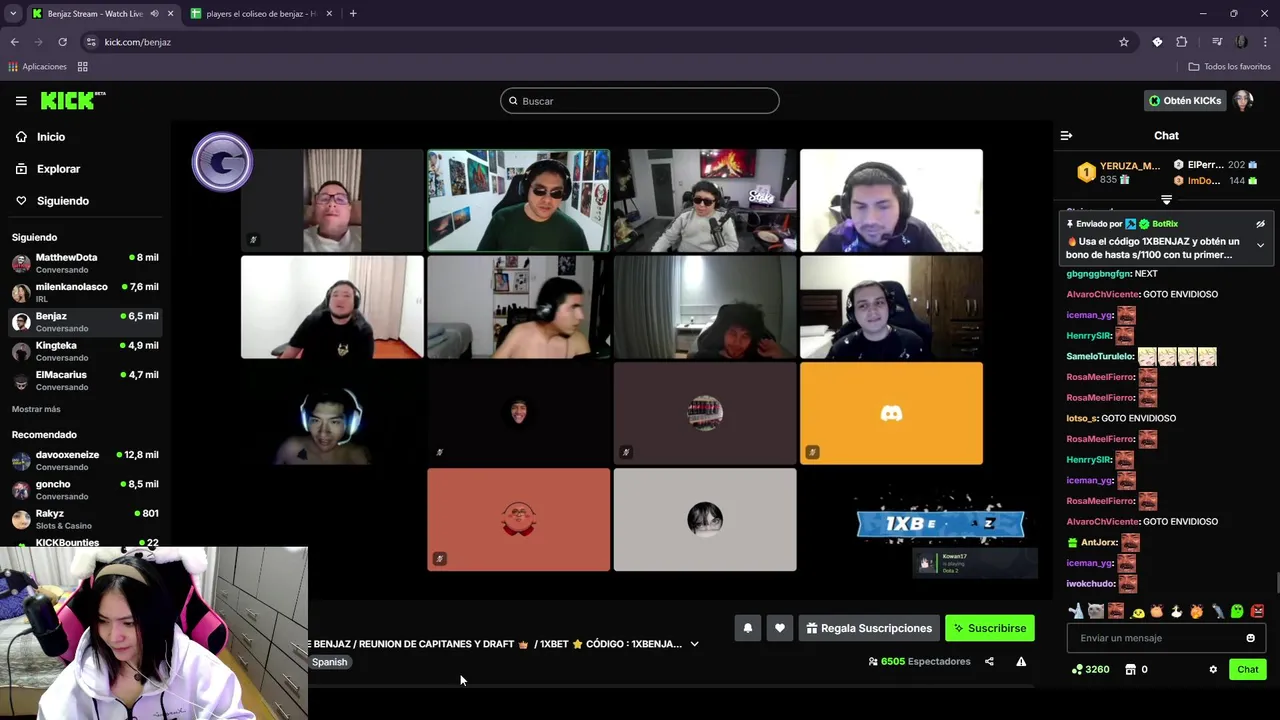Insert the white cat emote
Image resolution: width=1280 pixels, height=720 pixels.
pyautogui.click(x=1096, y=611)
